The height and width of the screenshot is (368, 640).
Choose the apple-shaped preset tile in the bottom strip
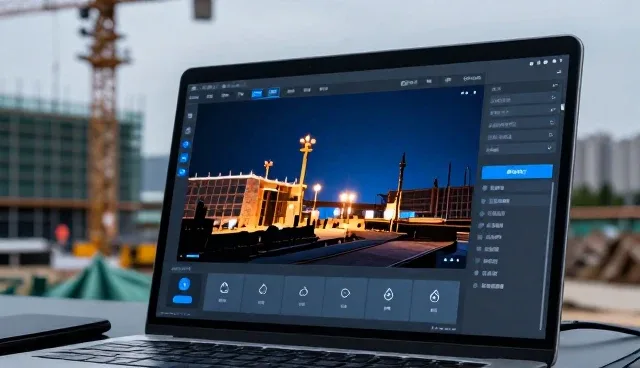pos(302,296)
